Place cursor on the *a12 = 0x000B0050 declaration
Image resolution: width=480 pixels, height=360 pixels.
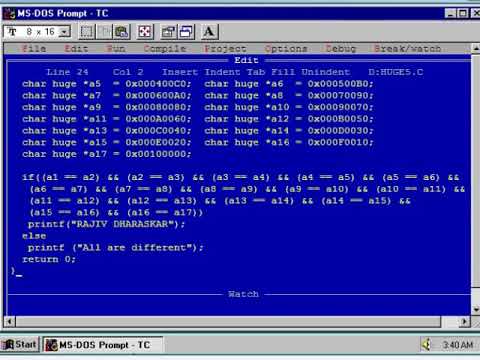289,119
